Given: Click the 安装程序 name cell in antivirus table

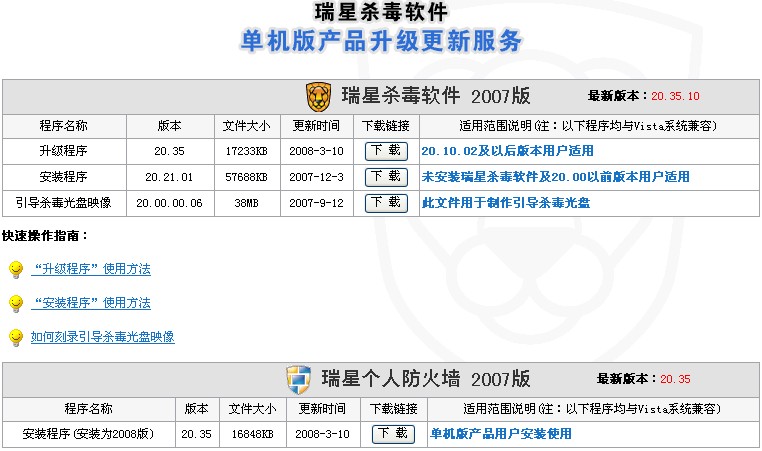Looking at the screenshot, I should pos(64,177).
